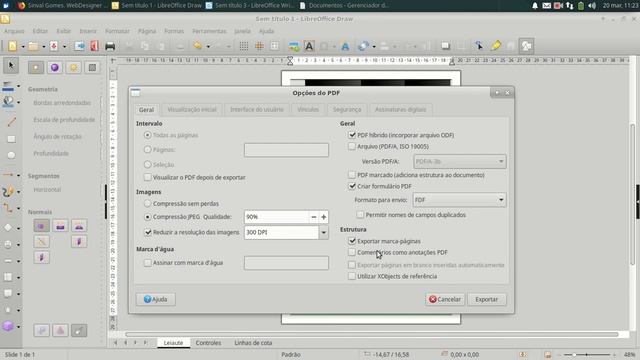Switch to the 'Interface do usuário' tab
The height and width of the screenshot is (360, 640).
click(x=256, y=109)
